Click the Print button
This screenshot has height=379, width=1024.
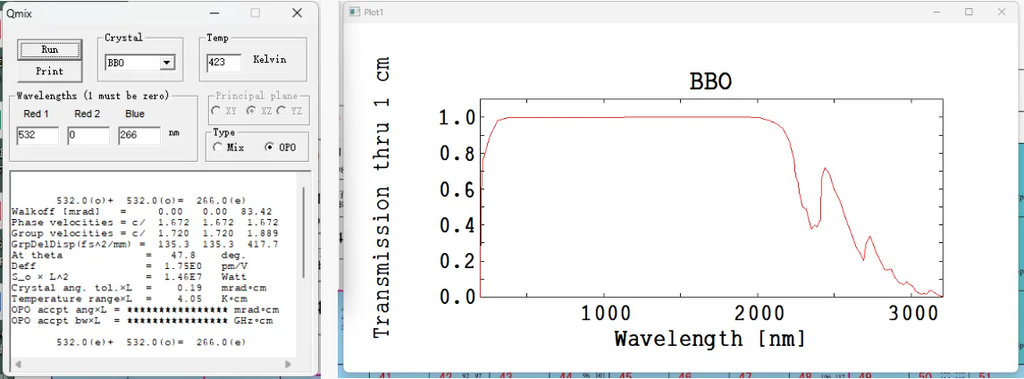pyautogui.click(x=50, y=71)
